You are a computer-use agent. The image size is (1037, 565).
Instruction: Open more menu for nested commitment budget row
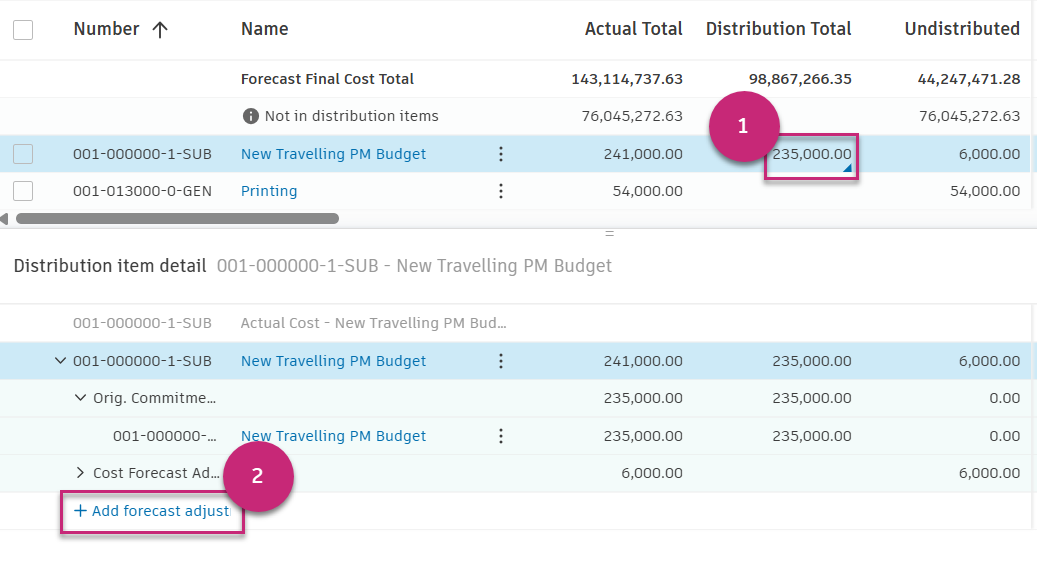(501, 436)
